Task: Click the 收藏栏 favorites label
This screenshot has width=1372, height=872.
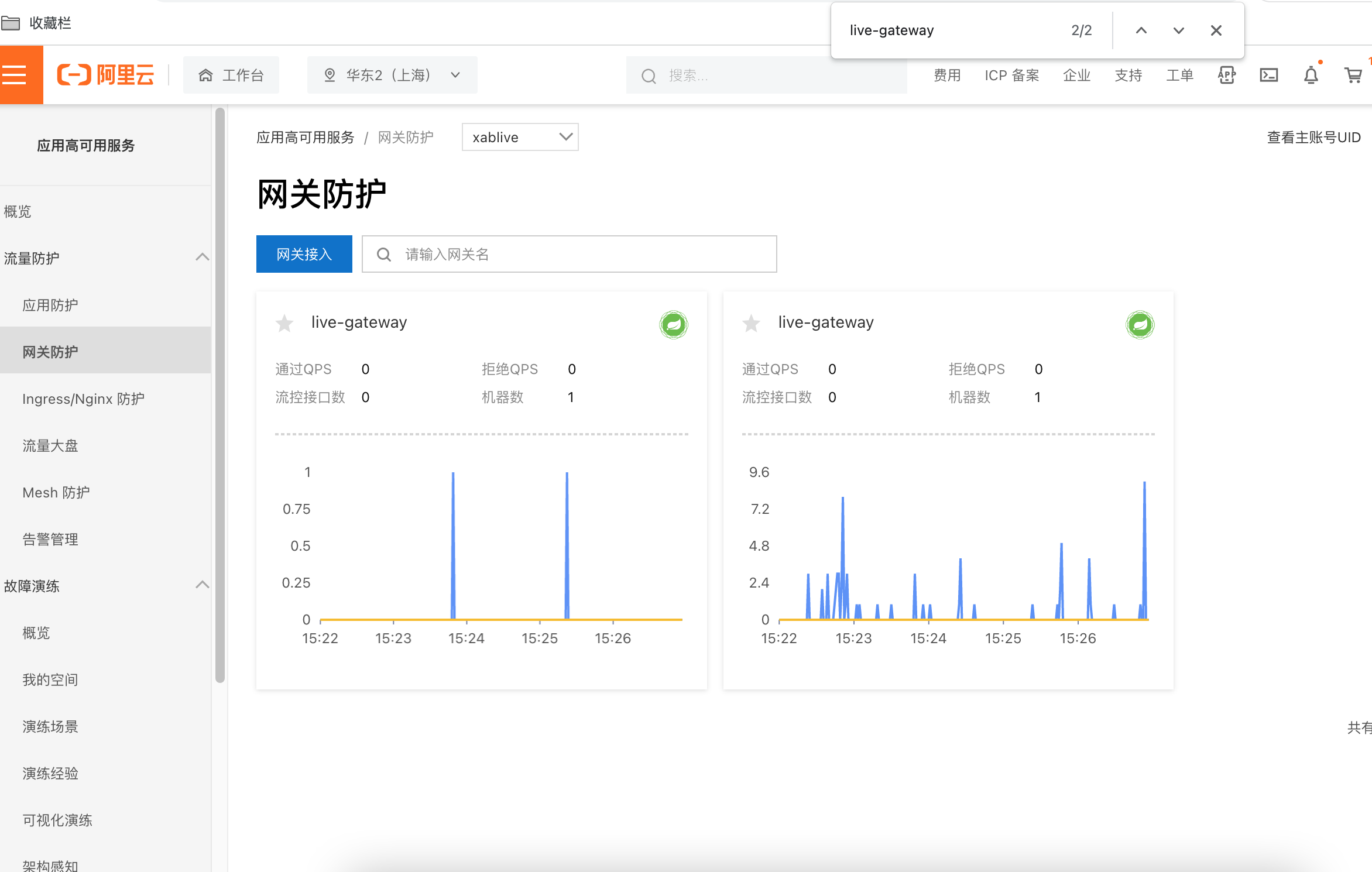Action: (50, 23)
